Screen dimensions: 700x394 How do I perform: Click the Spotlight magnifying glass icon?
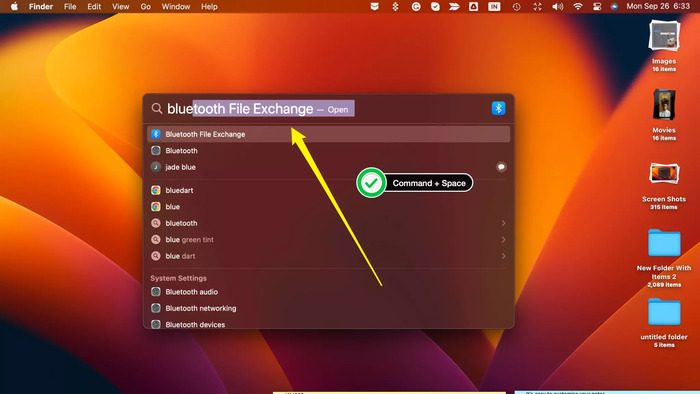(156, 108)
